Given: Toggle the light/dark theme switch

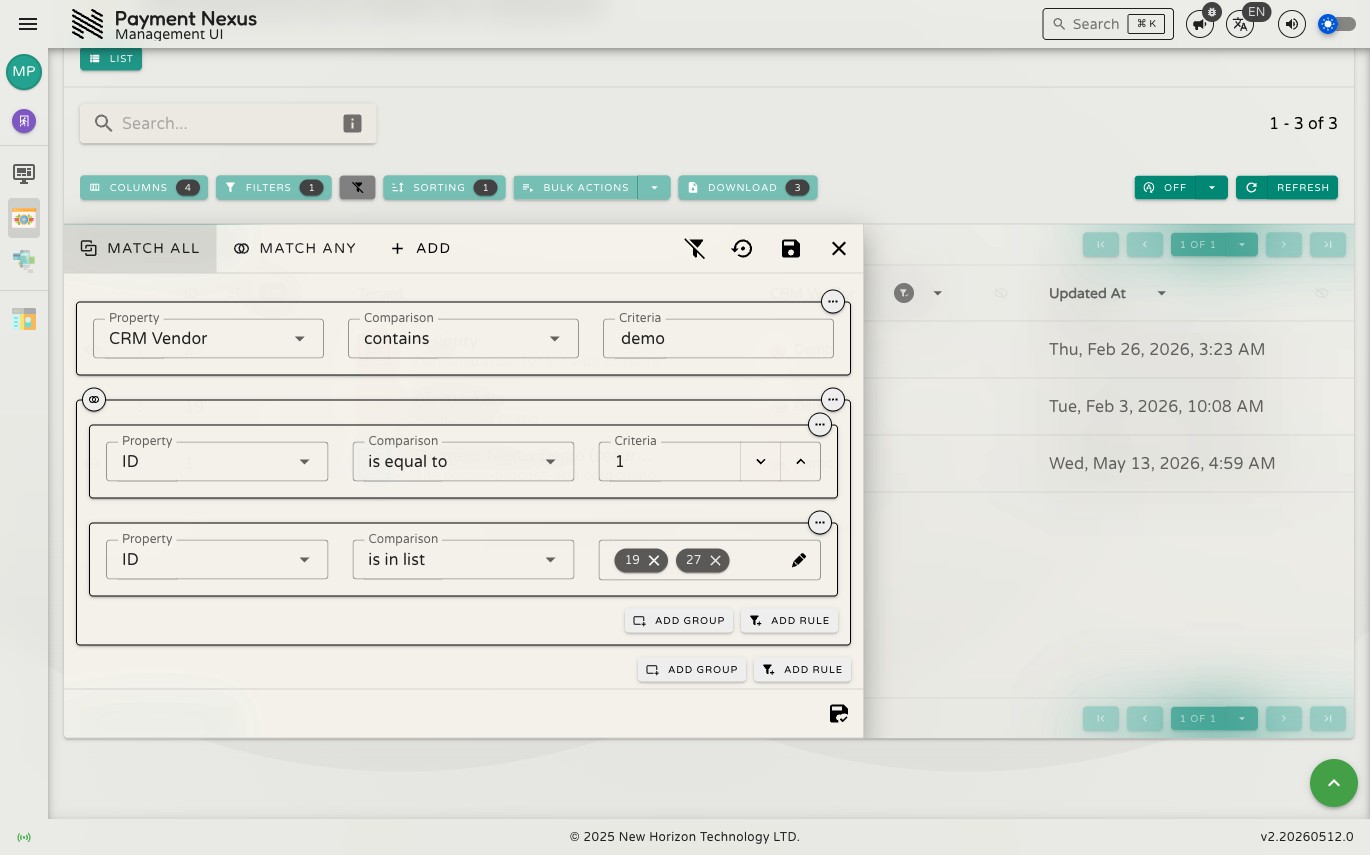Looking at the screenshot, I should pos(1337,24).
